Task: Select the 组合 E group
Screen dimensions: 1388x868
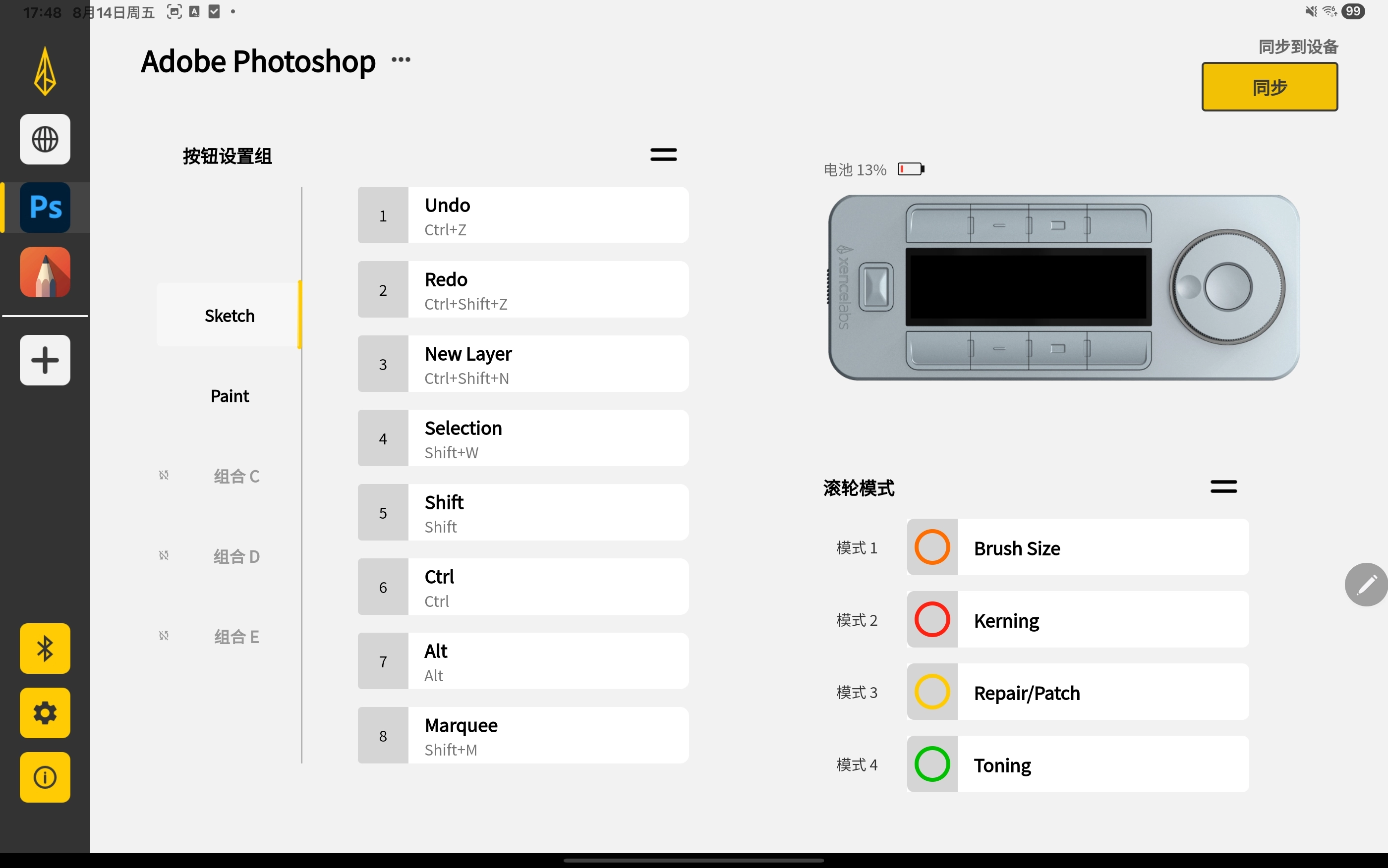Action: click(236, 637)
